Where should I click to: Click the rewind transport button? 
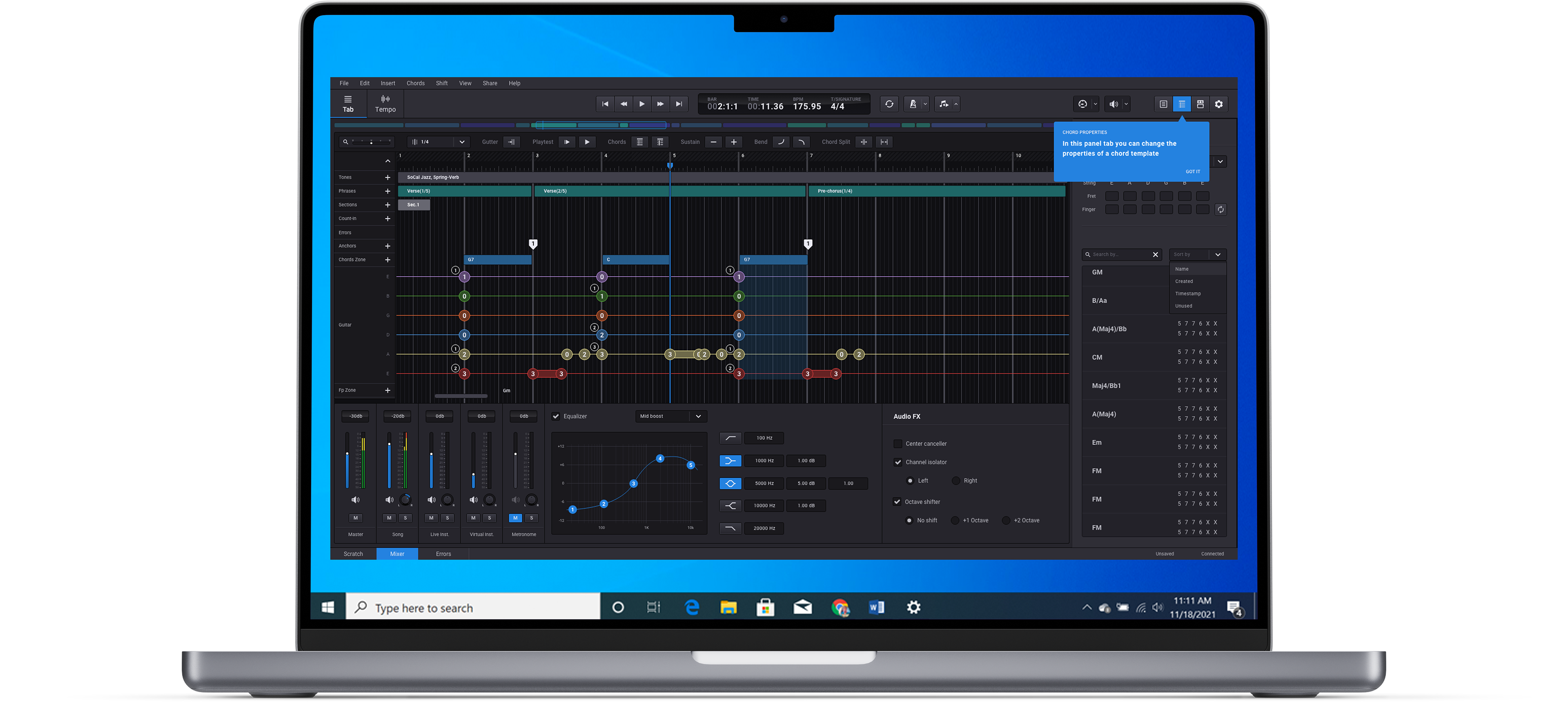tap(623, 104)
